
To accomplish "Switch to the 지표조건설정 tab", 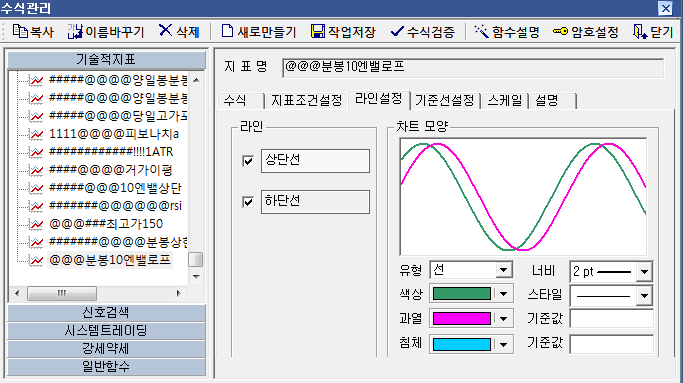I will point(307,101).
